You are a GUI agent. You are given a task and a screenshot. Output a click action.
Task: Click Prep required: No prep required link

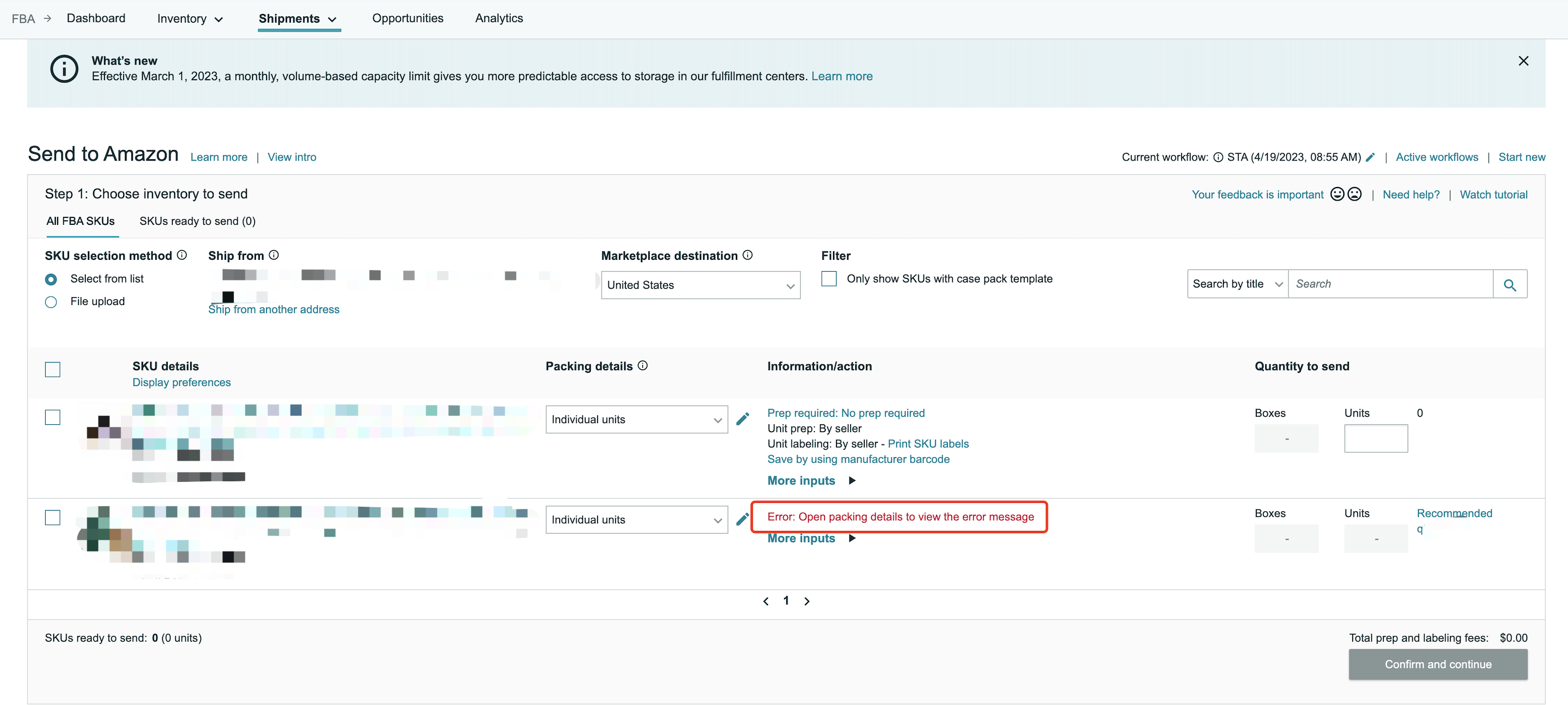pyautogui.click(x=846, y=413)
